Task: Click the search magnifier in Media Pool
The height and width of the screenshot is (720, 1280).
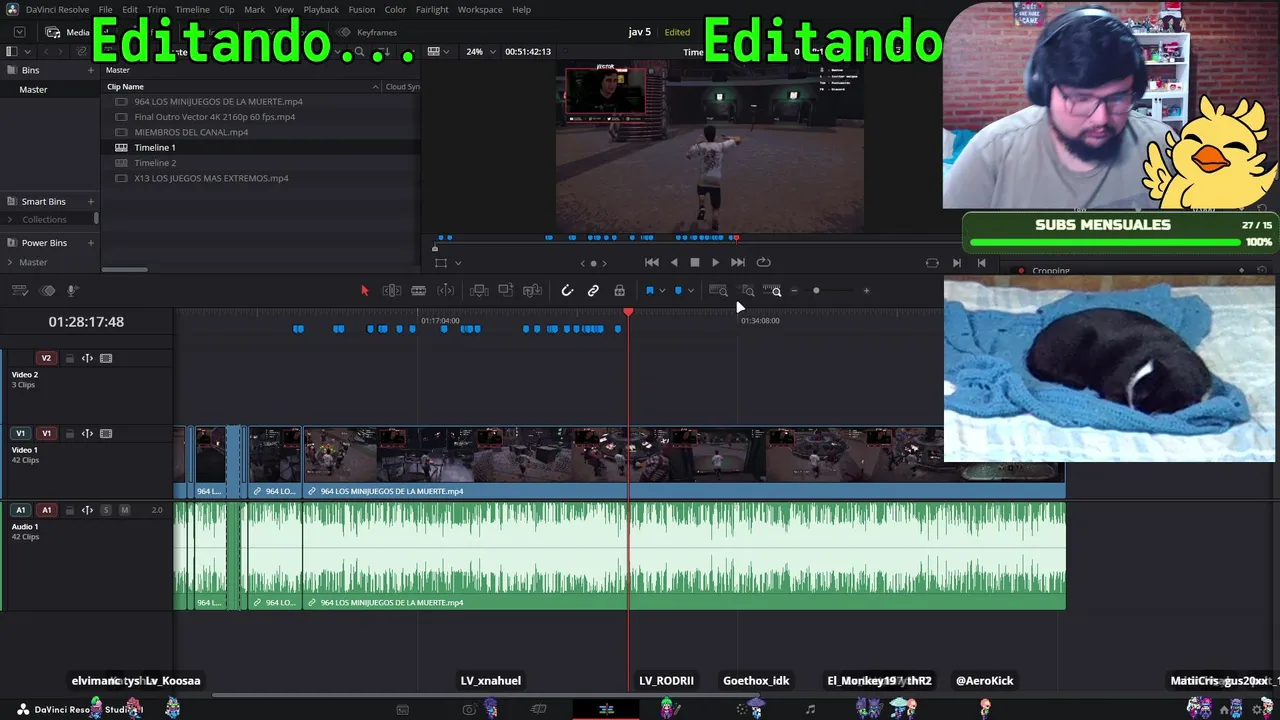Action: tap(359, 52)
